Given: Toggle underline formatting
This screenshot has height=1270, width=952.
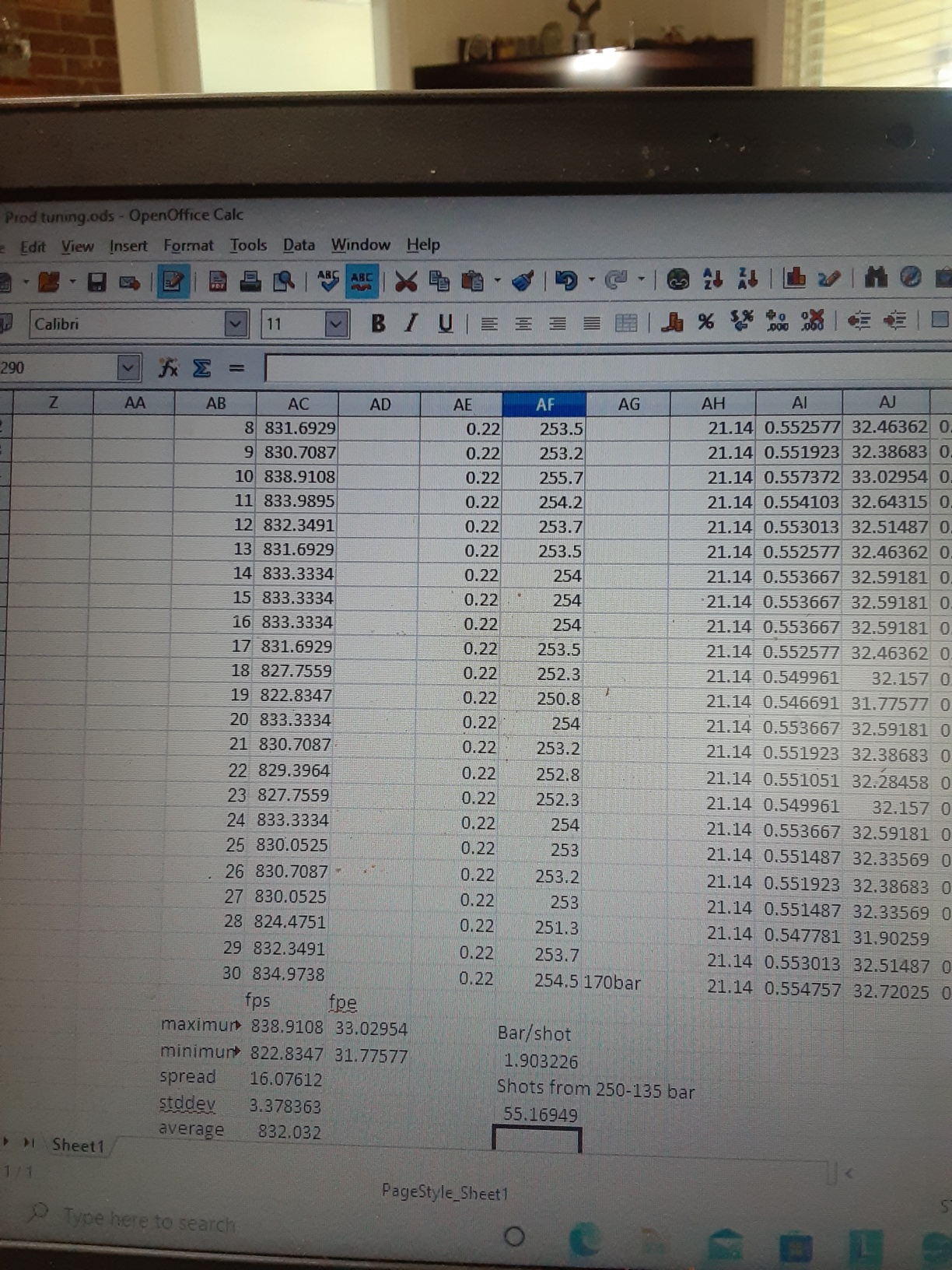Looking at the screenshot, I should (x=445, y=323).
